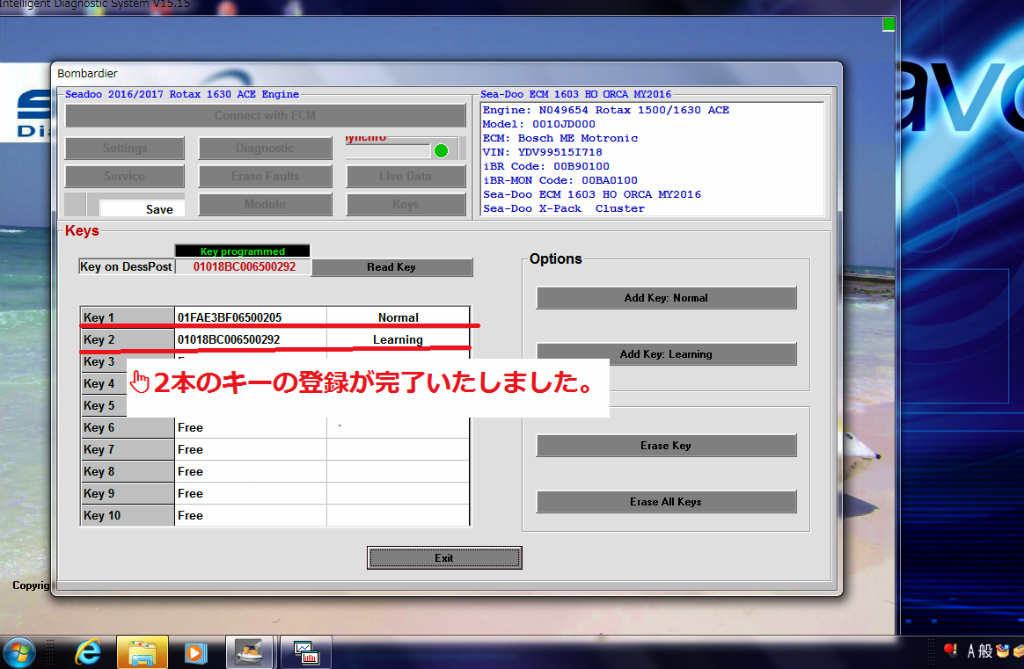The width and height of the screenshot is (1024, 669).
Task: Open the Keys button in the top panel
Action: tap(406, 204)
